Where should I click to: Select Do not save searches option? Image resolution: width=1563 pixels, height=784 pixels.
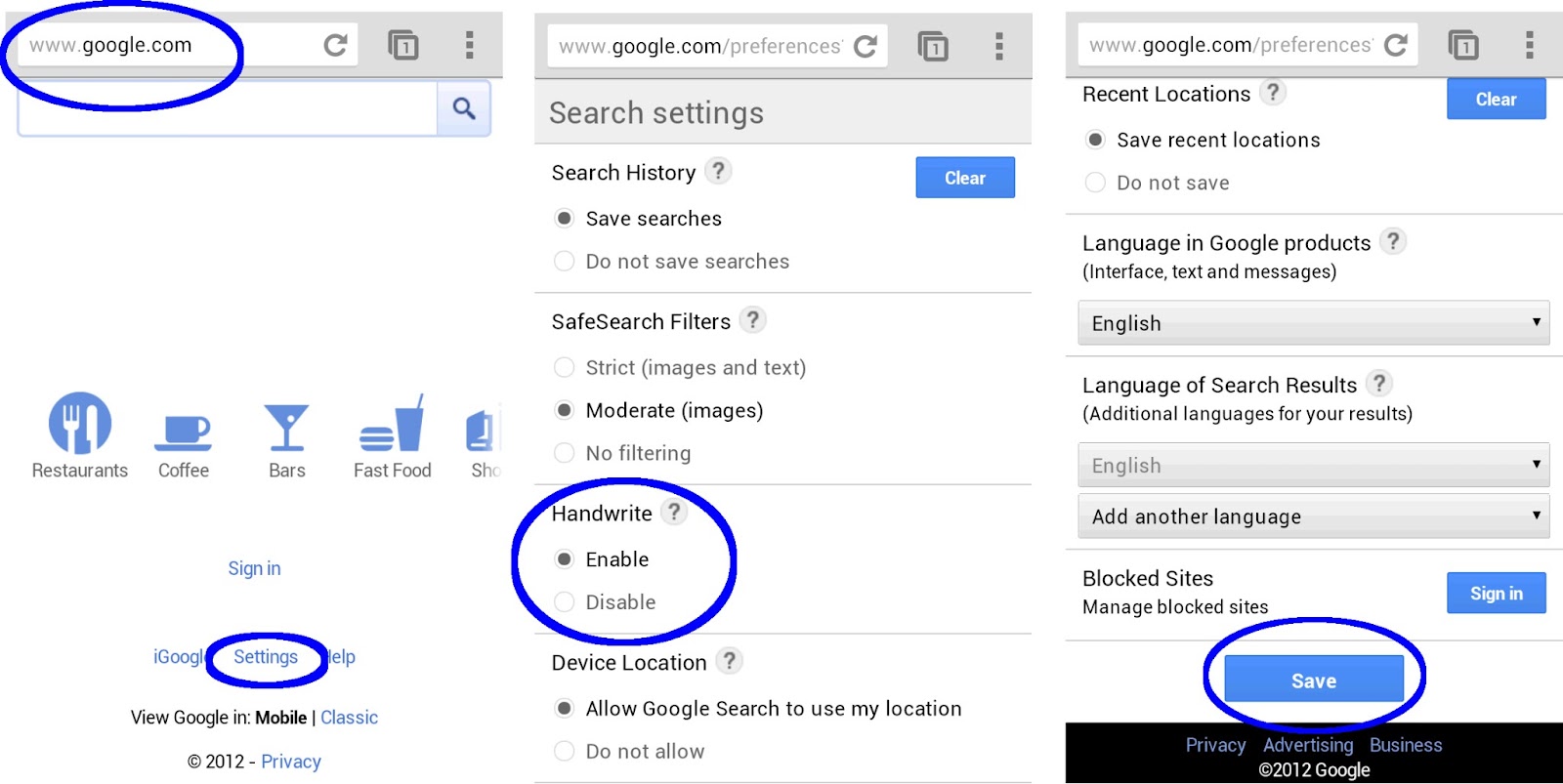click(565, 262)
